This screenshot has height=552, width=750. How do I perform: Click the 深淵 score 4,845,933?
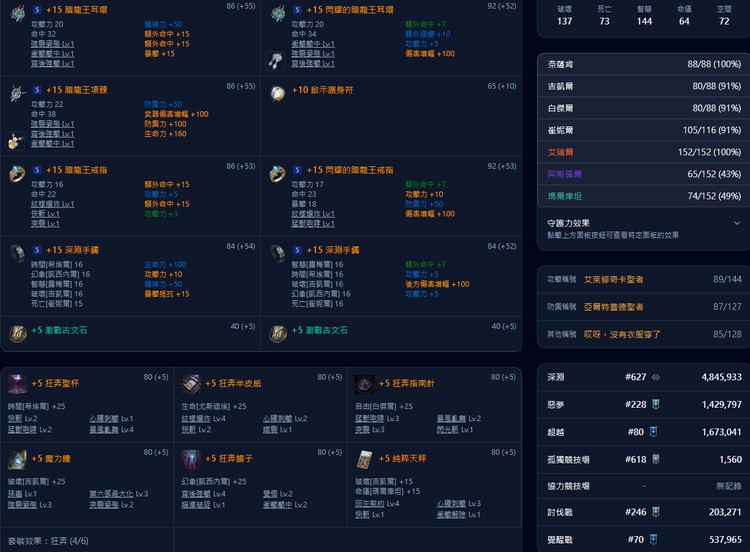721,377
